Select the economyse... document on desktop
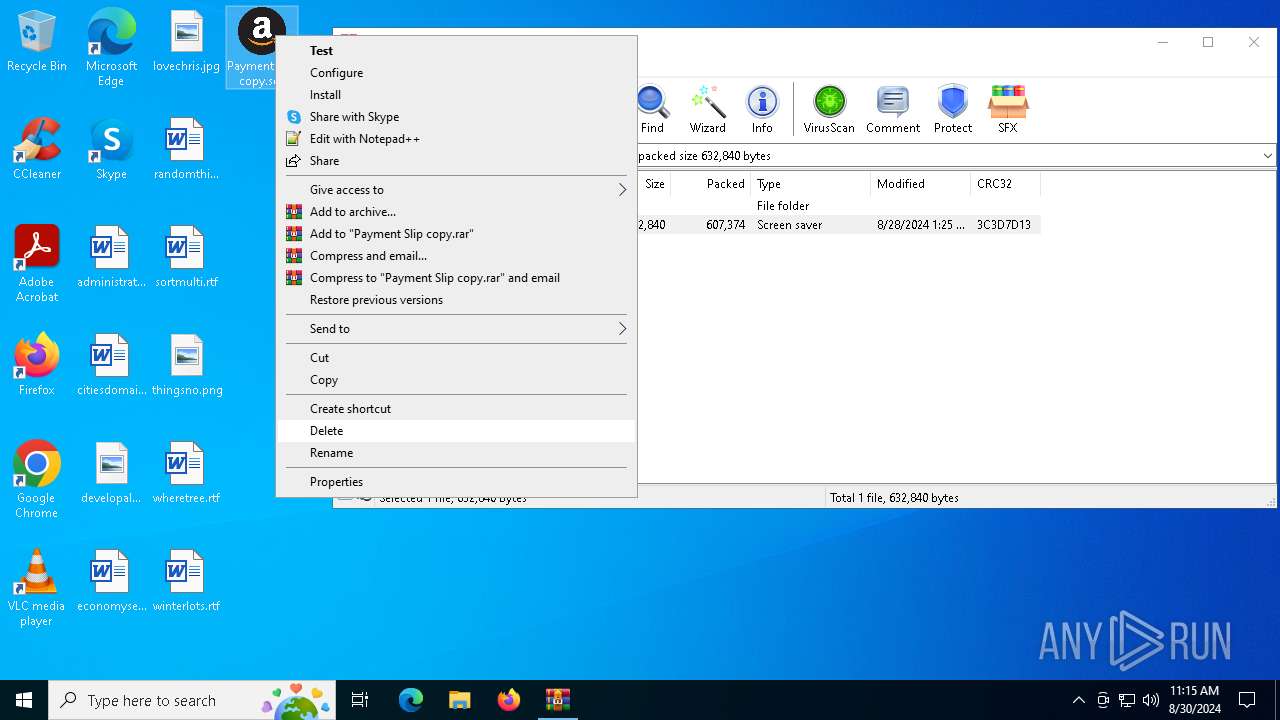 tap(111, 582)
